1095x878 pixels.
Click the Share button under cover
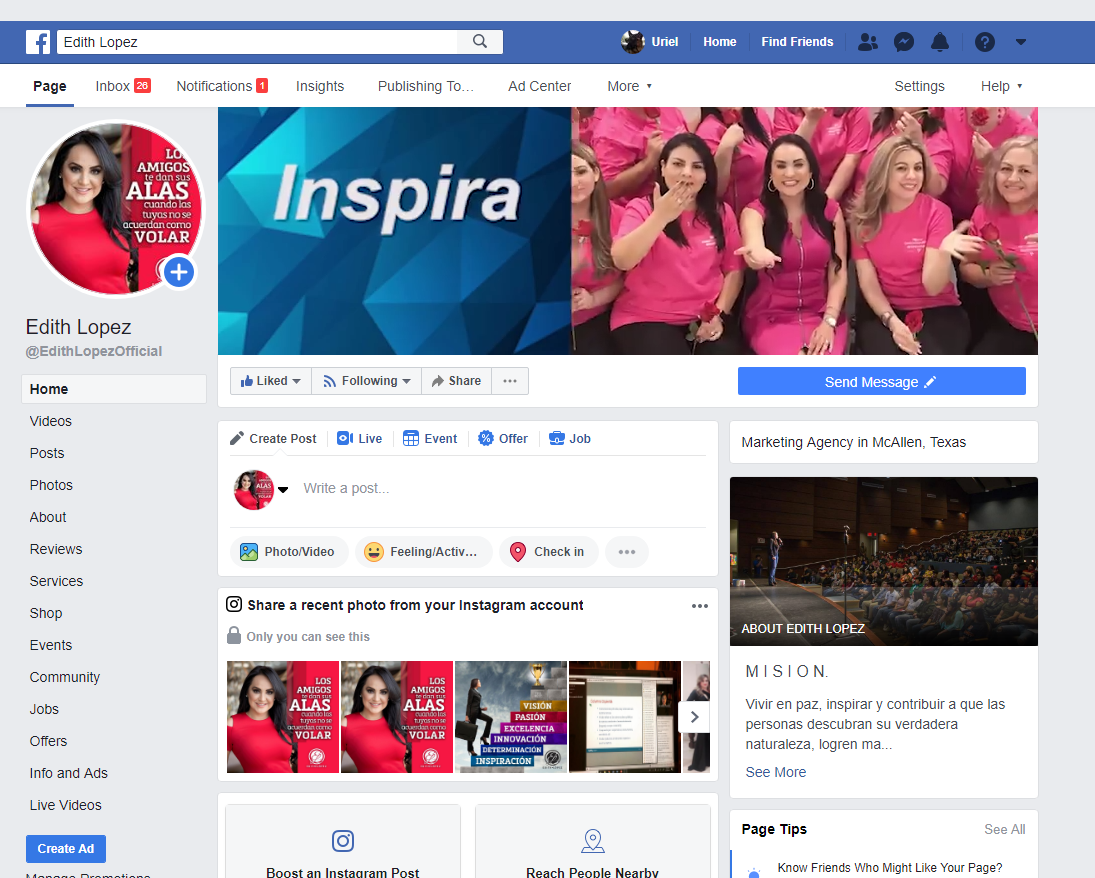(x=456, y=381)
